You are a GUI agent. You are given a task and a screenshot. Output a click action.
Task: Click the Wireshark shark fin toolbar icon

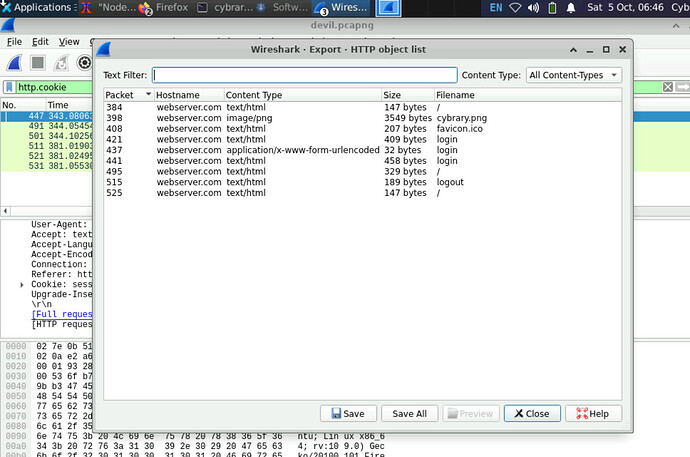tap(15, 63)
